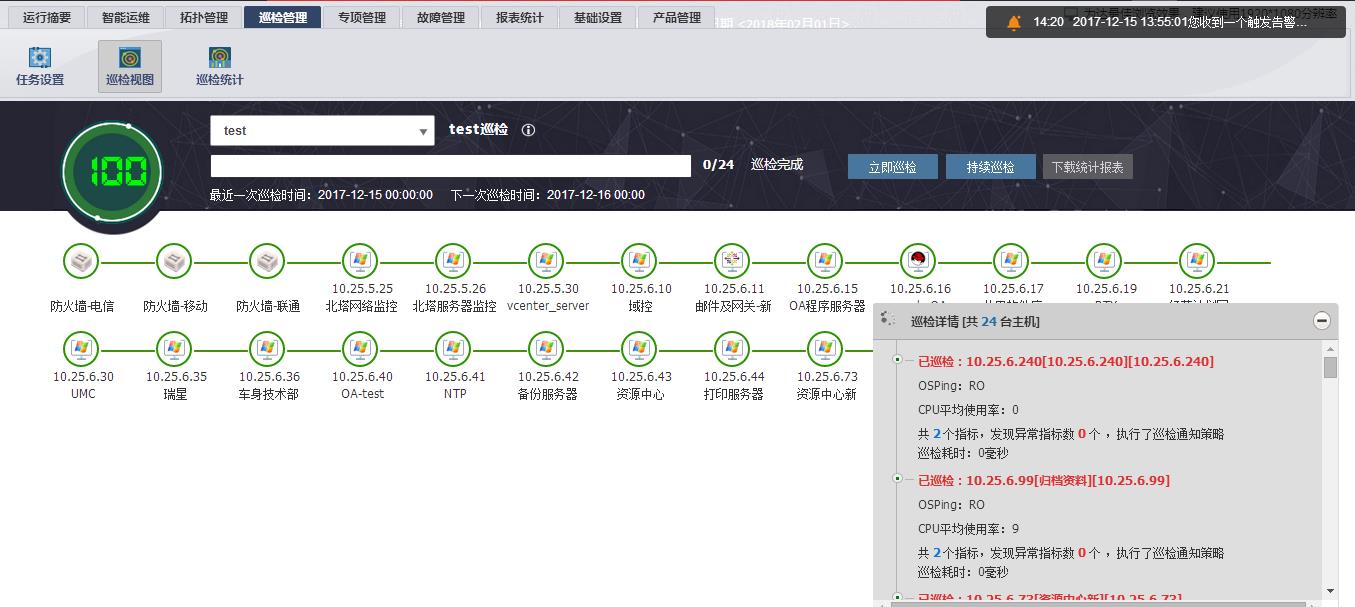Image resolution: width=1355 pixels, height=607 pixels.
Task: Click the 北塔网络监控 device node icon
Action: 360,261
